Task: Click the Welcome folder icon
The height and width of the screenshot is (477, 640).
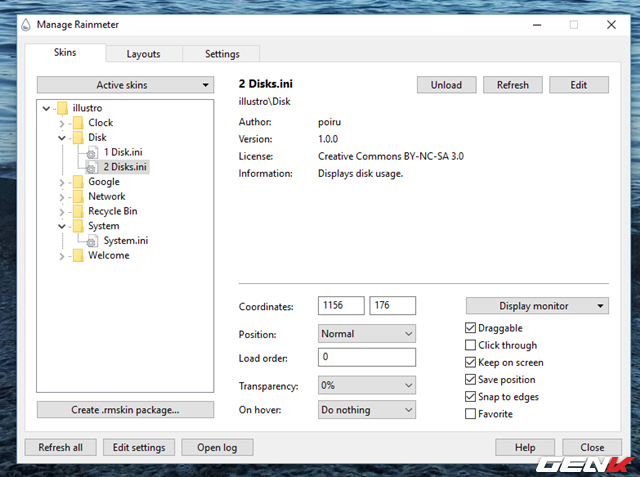Action: pos(78,255)
